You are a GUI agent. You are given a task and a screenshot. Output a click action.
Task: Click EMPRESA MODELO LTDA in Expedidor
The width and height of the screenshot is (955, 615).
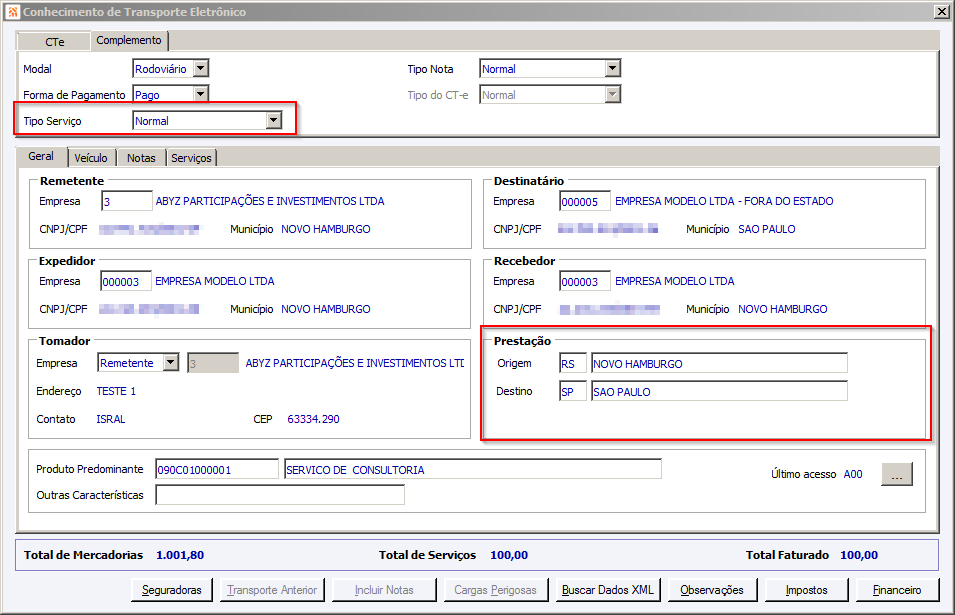[x=214, y=281]
